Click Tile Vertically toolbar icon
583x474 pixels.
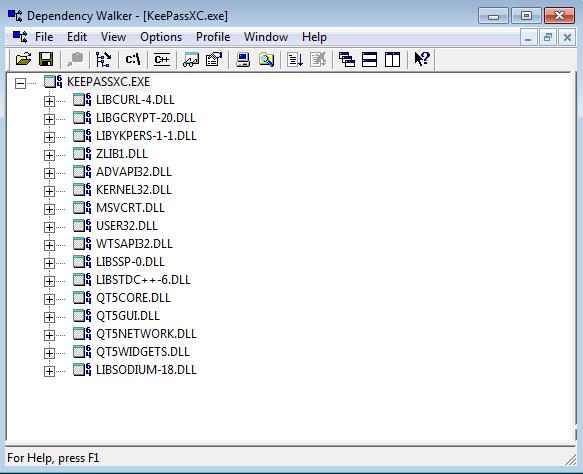pos(392,59)
